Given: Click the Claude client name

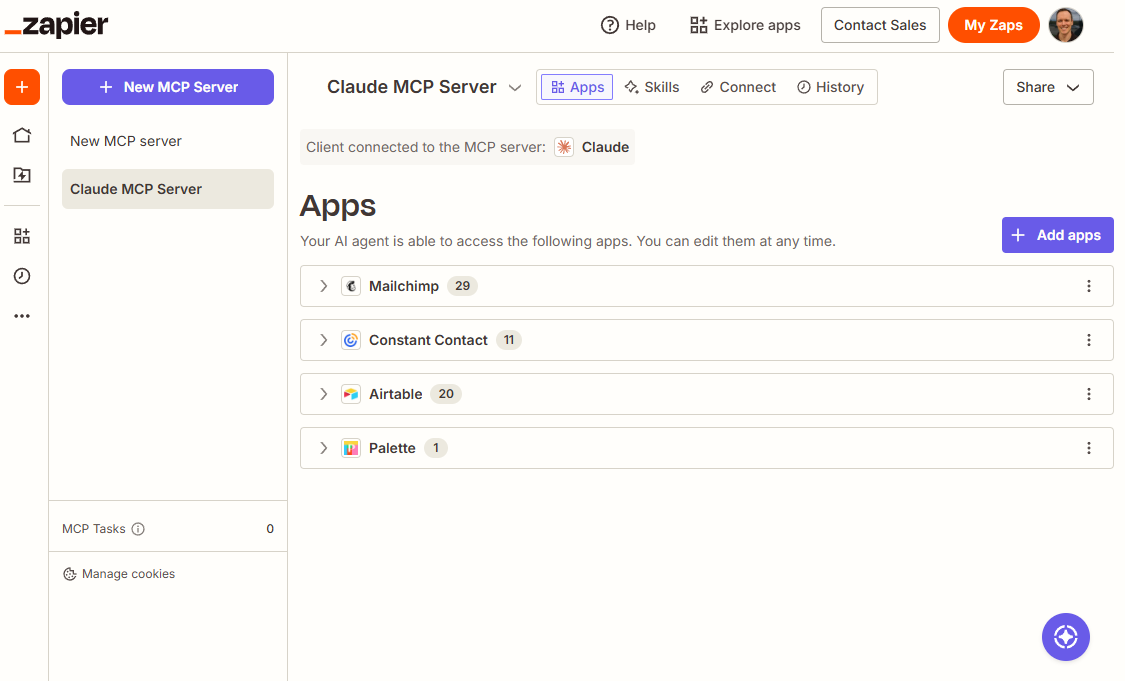Looking at the screenshot, I should click(x=605, y=147).
